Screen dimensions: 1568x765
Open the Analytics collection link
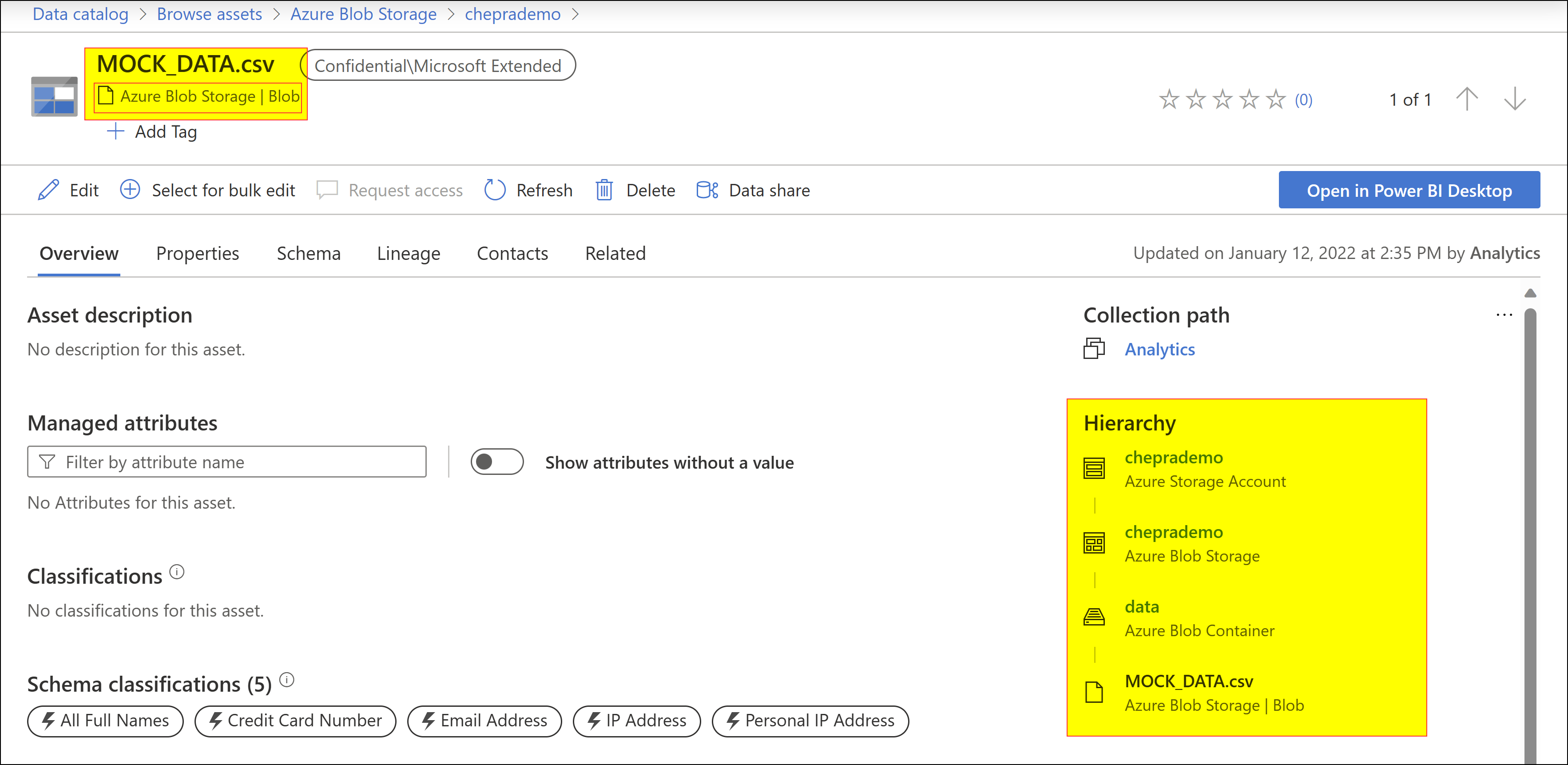click(x=1159, y=349)
